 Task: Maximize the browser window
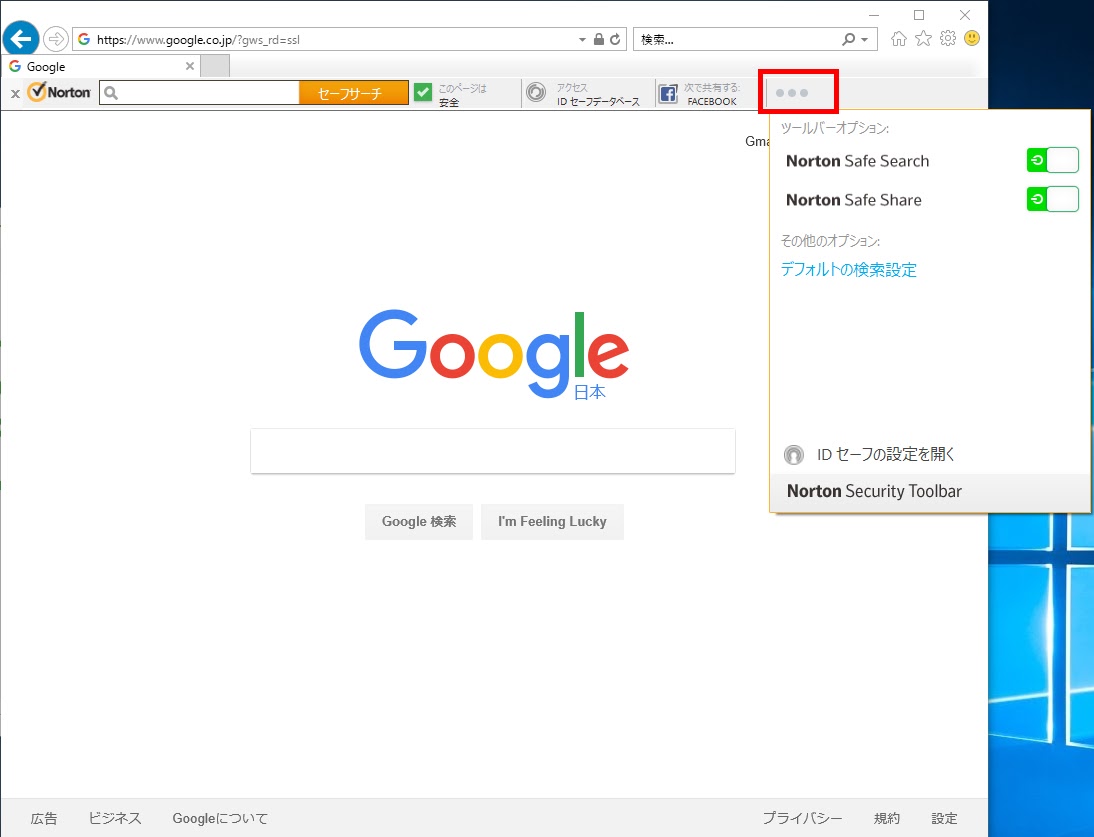pos(920,15)
